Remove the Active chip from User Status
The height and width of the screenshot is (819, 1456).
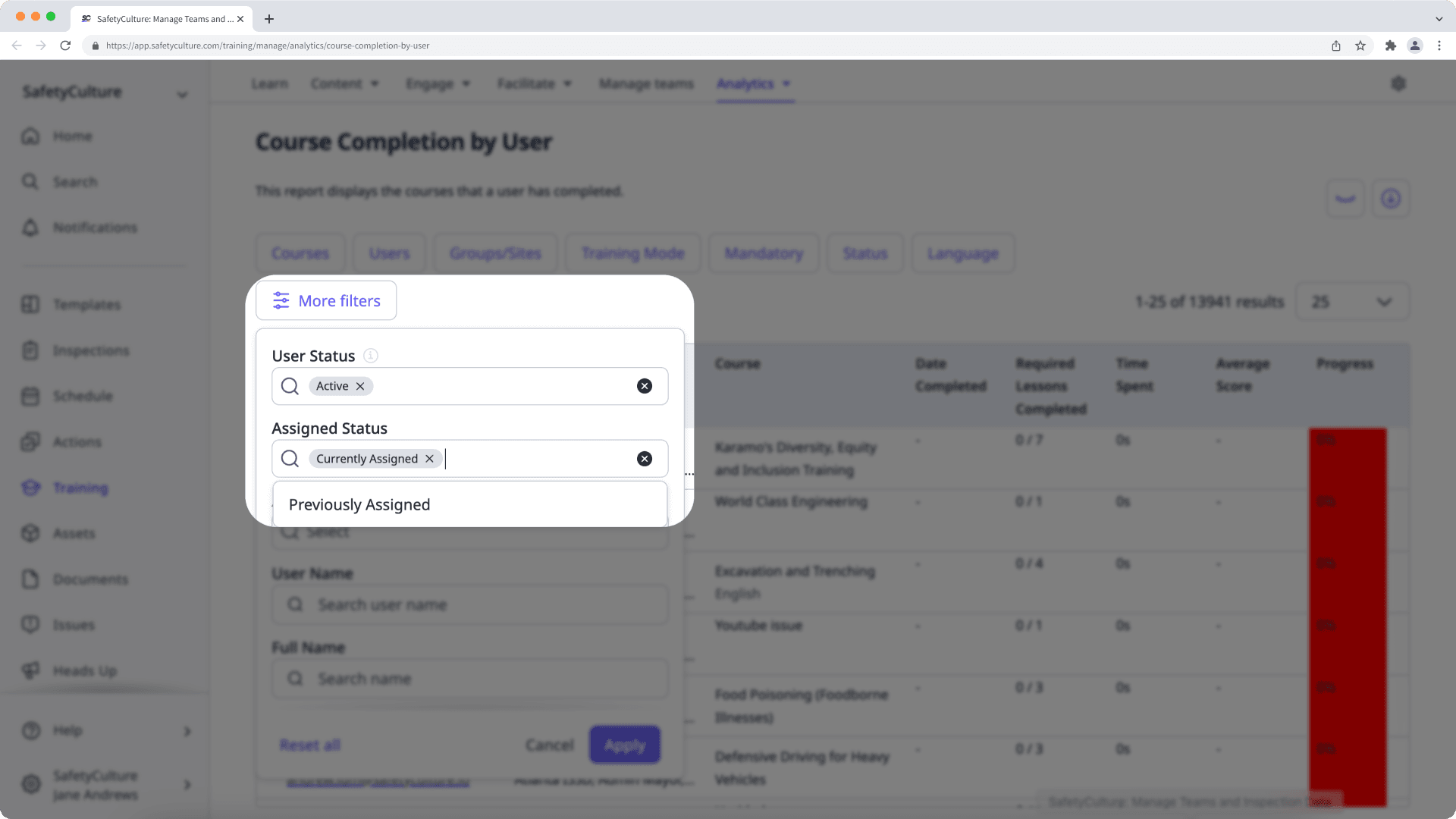click(x=361, y=386)
